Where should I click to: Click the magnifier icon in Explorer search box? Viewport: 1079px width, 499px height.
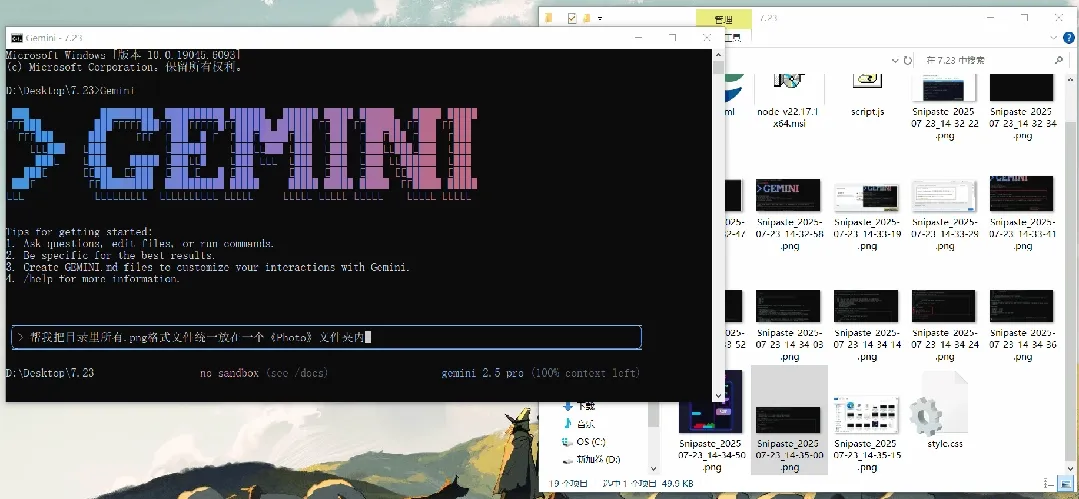click(1059, 61)
